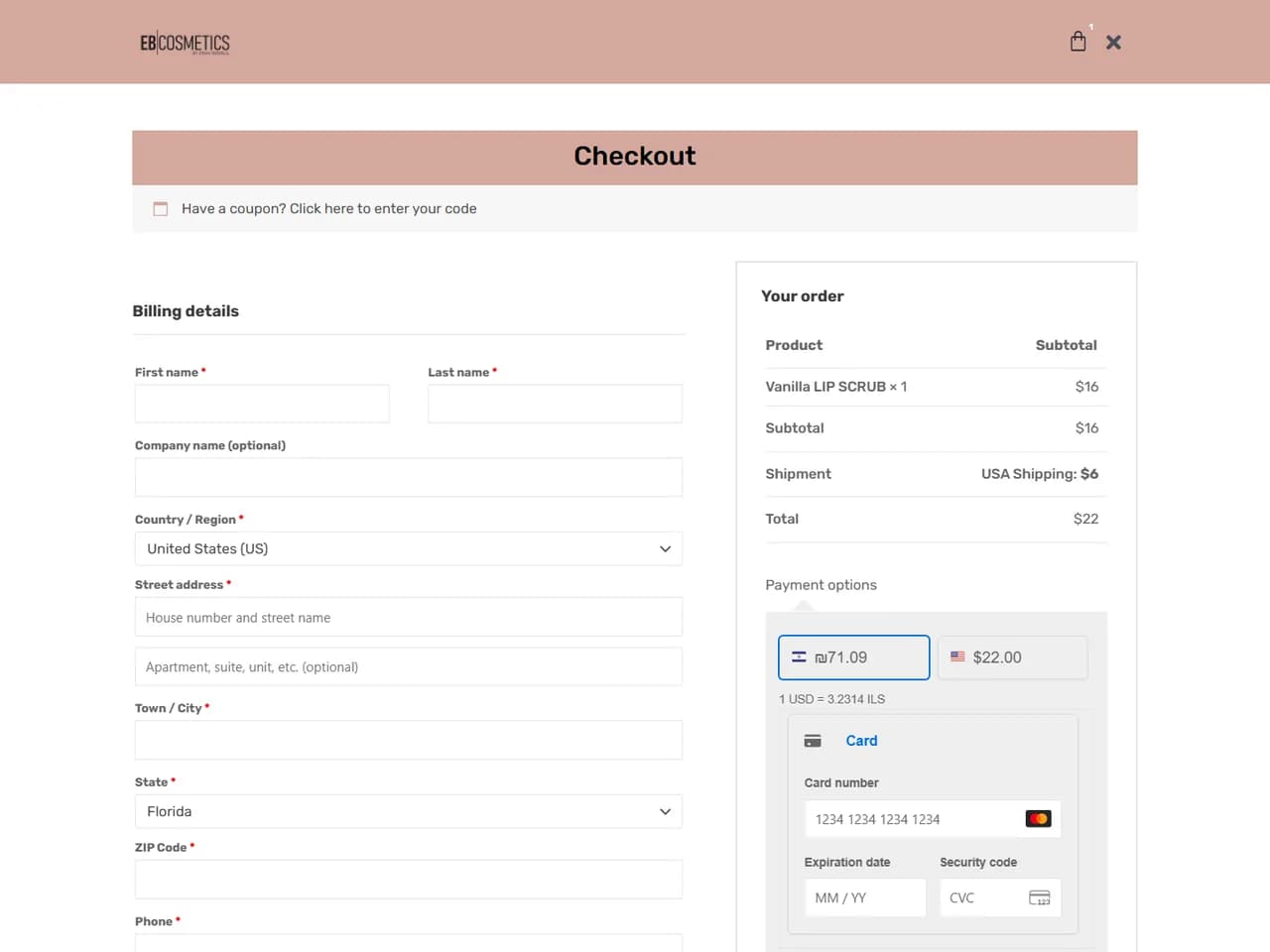Click the Vanilla LIP SCRUB × 1 product text
Screen dimensions: 1270x952
coord(836,387)
